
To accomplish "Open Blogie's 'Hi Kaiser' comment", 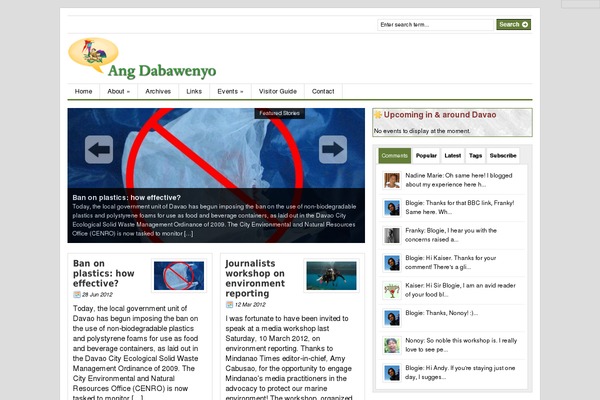I will click(451, 263).
